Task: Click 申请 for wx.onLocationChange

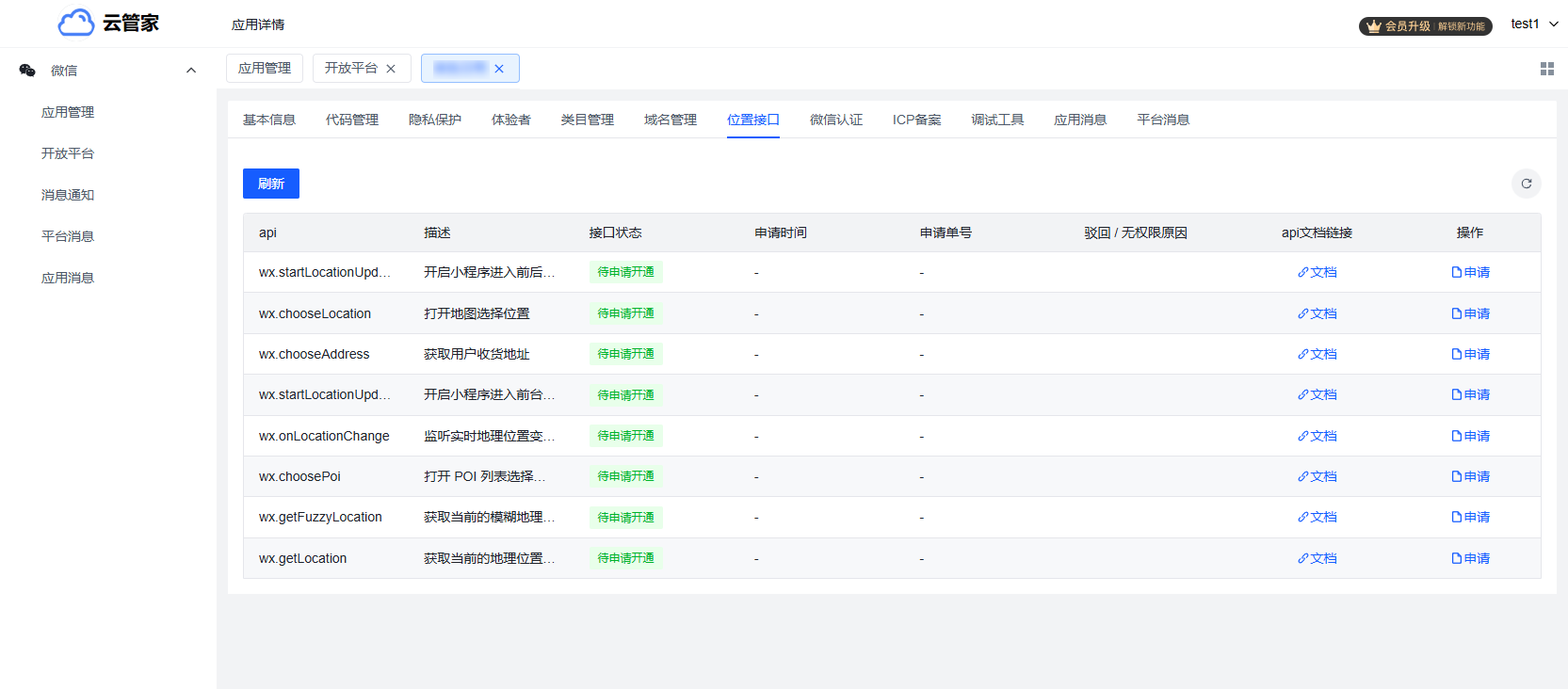Action: pos(1470,436)
